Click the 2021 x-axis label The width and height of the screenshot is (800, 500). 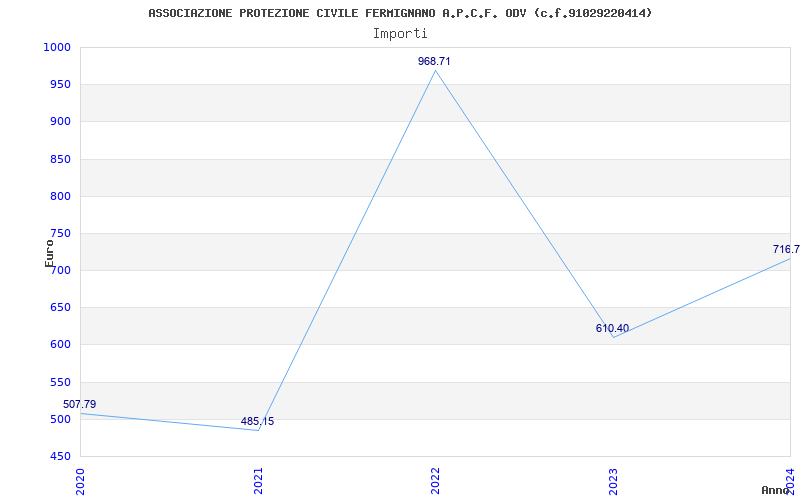[x=258, y=481]
